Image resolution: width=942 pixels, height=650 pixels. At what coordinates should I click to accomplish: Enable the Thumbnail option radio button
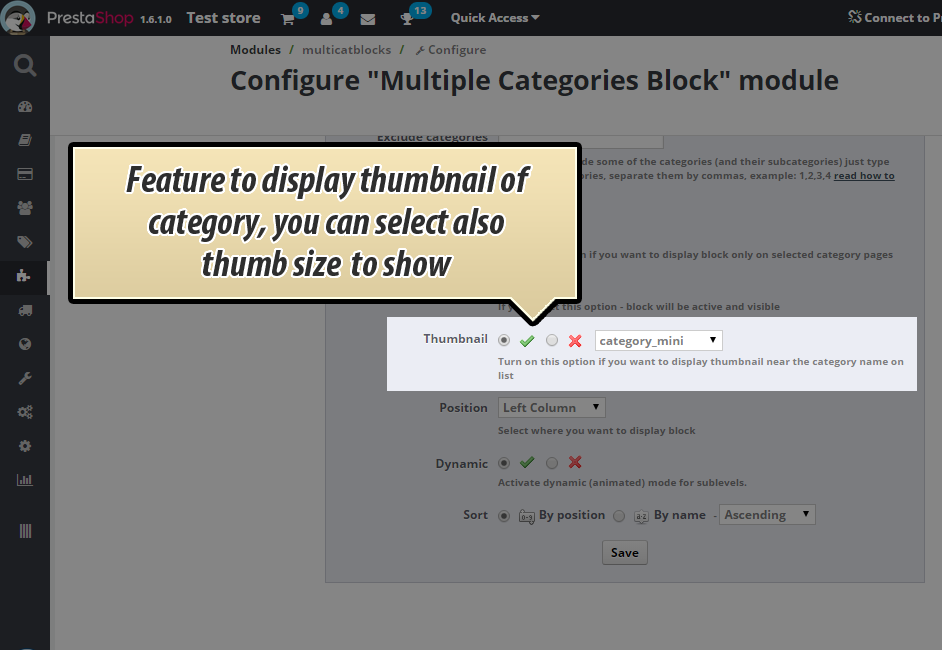click(504, 341)
